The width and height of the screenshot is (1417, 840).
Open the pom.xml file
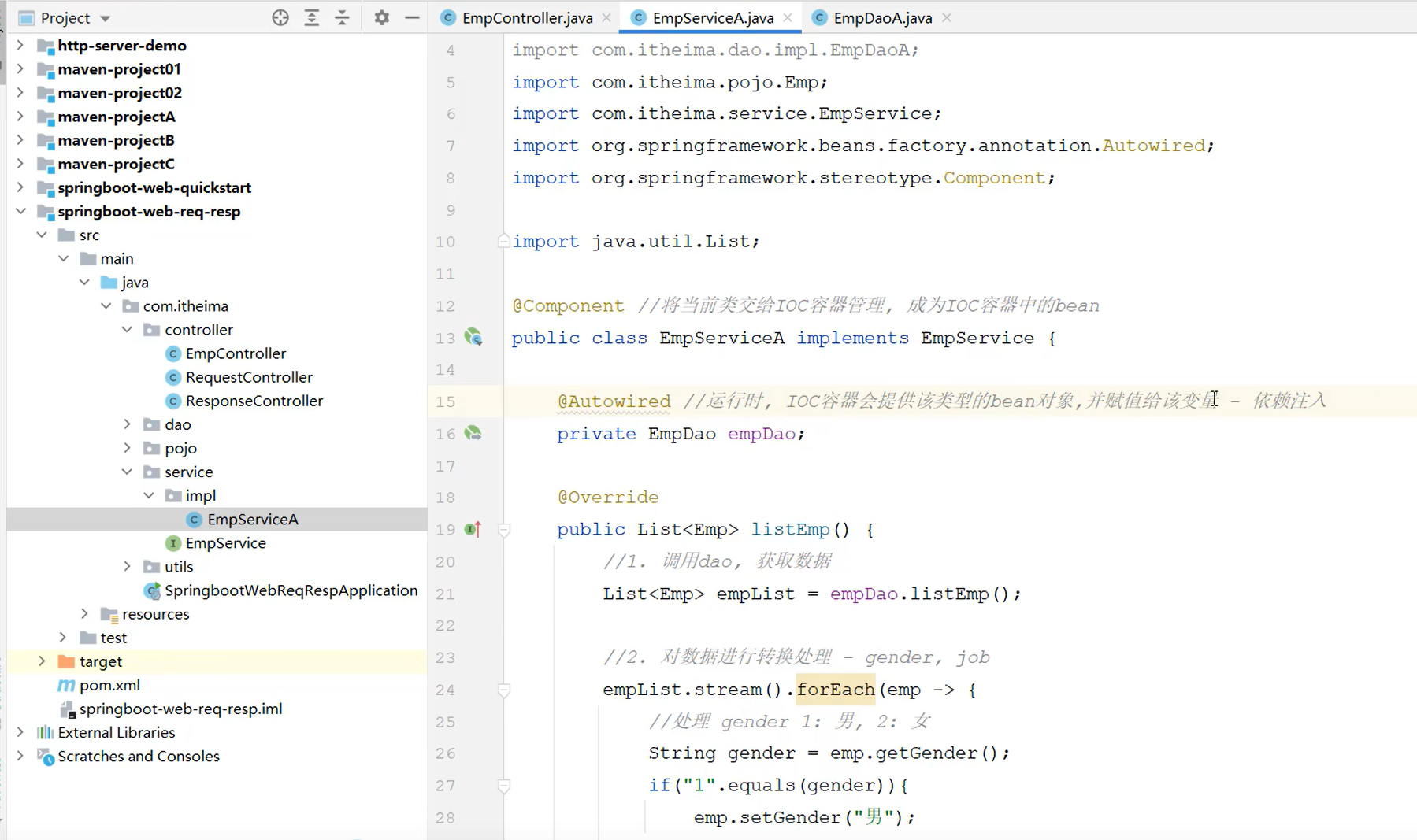pyautogui.click(x=110, y=685)
